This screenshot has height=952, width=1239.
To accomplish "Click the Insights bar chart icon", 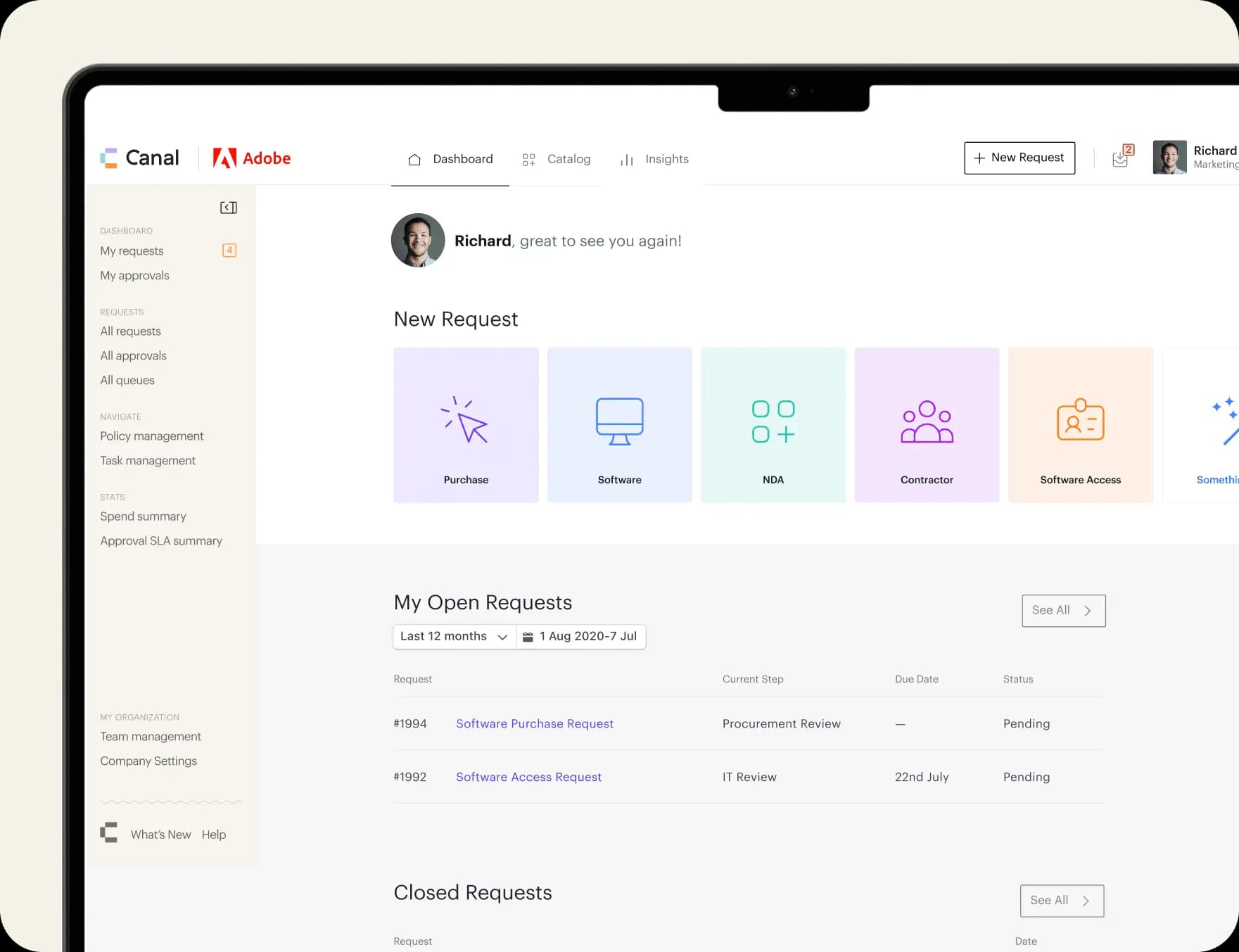I will pos(627,160).
